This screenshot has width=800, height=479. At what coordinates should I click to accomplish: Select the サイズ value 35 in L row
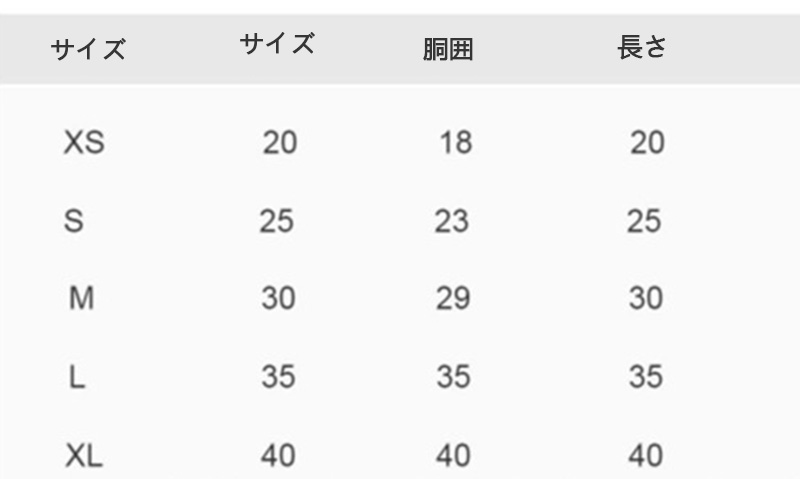(279, 377)
